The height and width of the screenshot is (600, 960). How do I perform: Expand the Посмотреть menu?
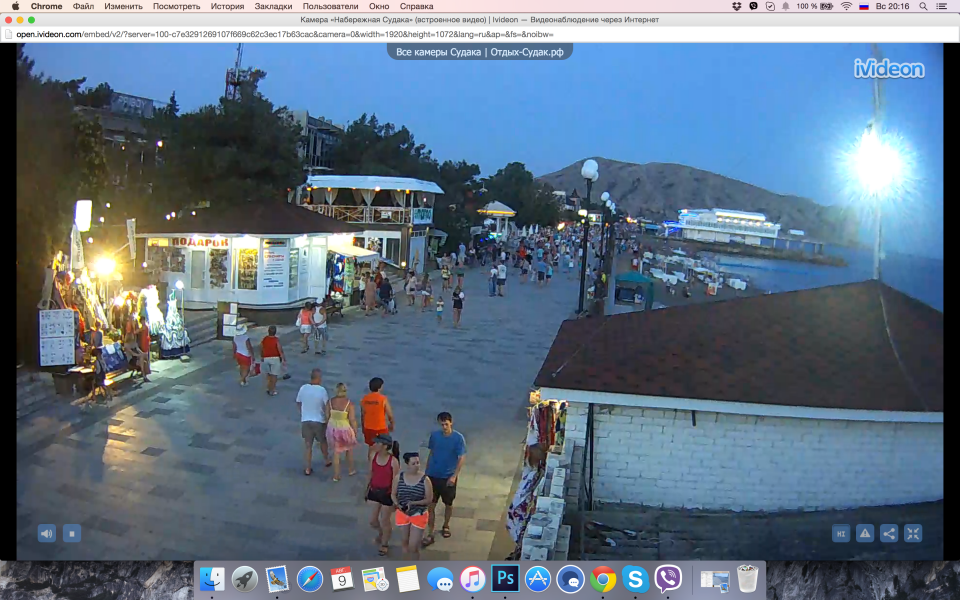[x=176, y=6]
